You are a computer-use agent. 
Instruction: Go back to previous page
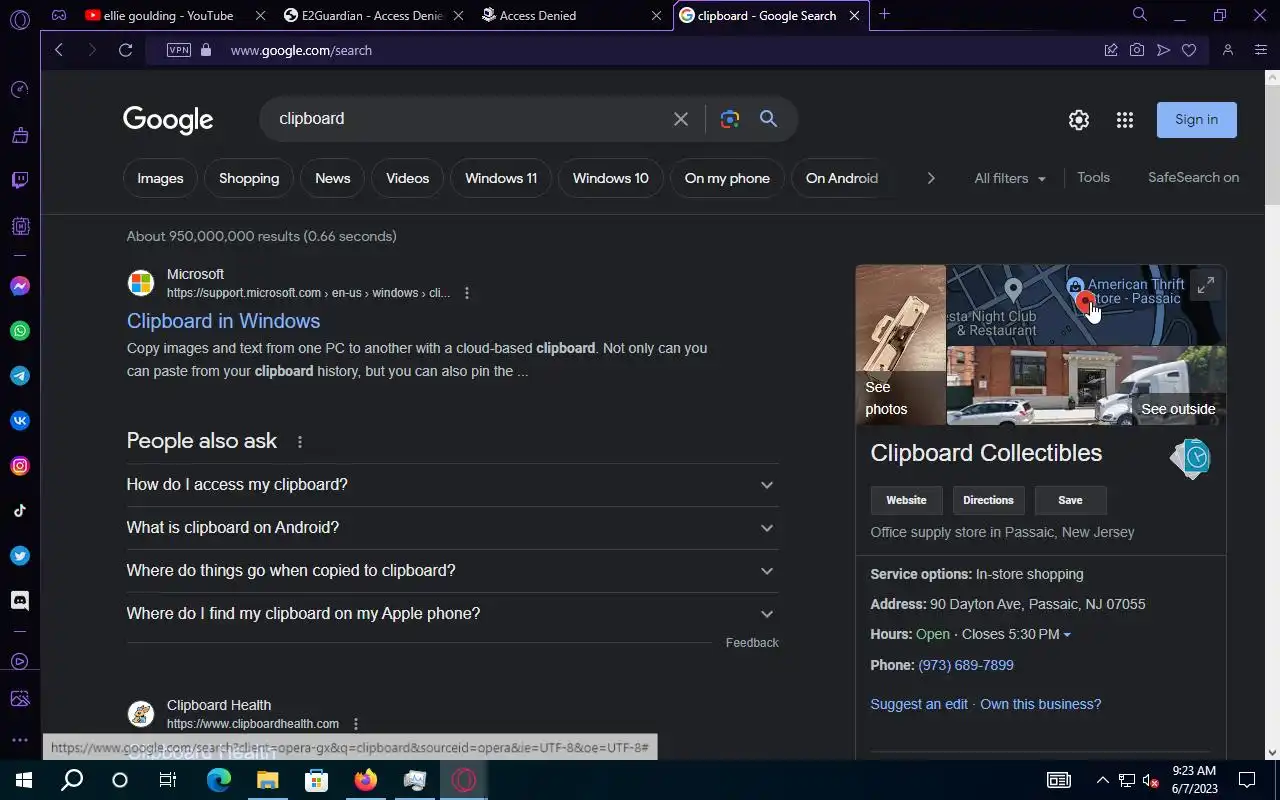[x=59, y=50]
